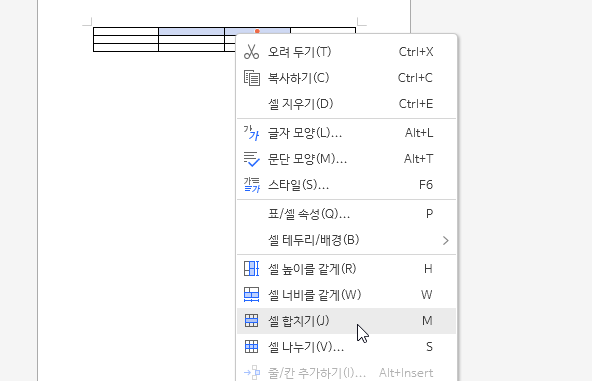592x381 pixels.
Task: Click the Ctrl+C shortcut label
Action: coord(415,78)
